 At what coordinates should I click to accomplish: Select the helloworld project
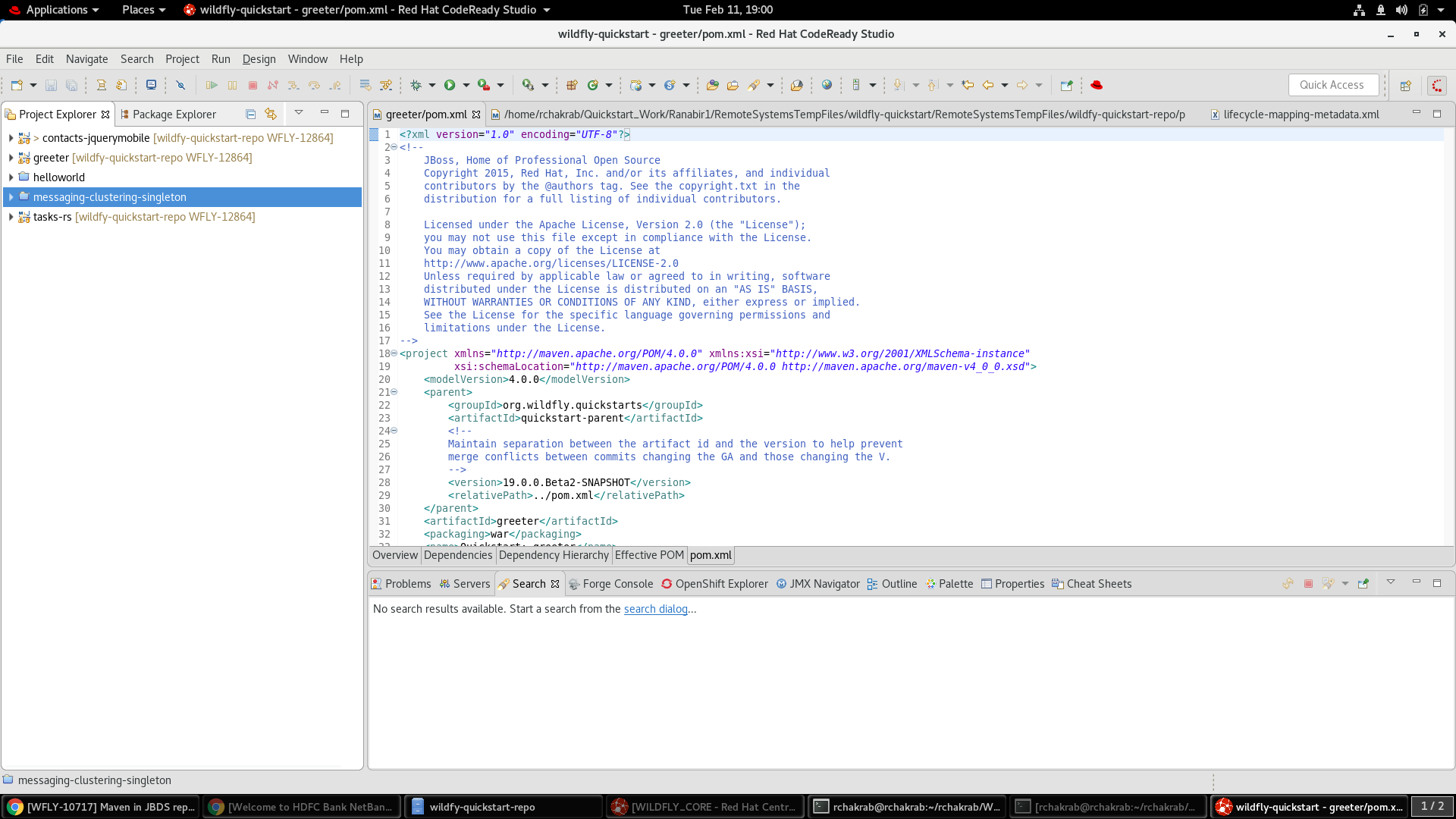coord(58,177)
